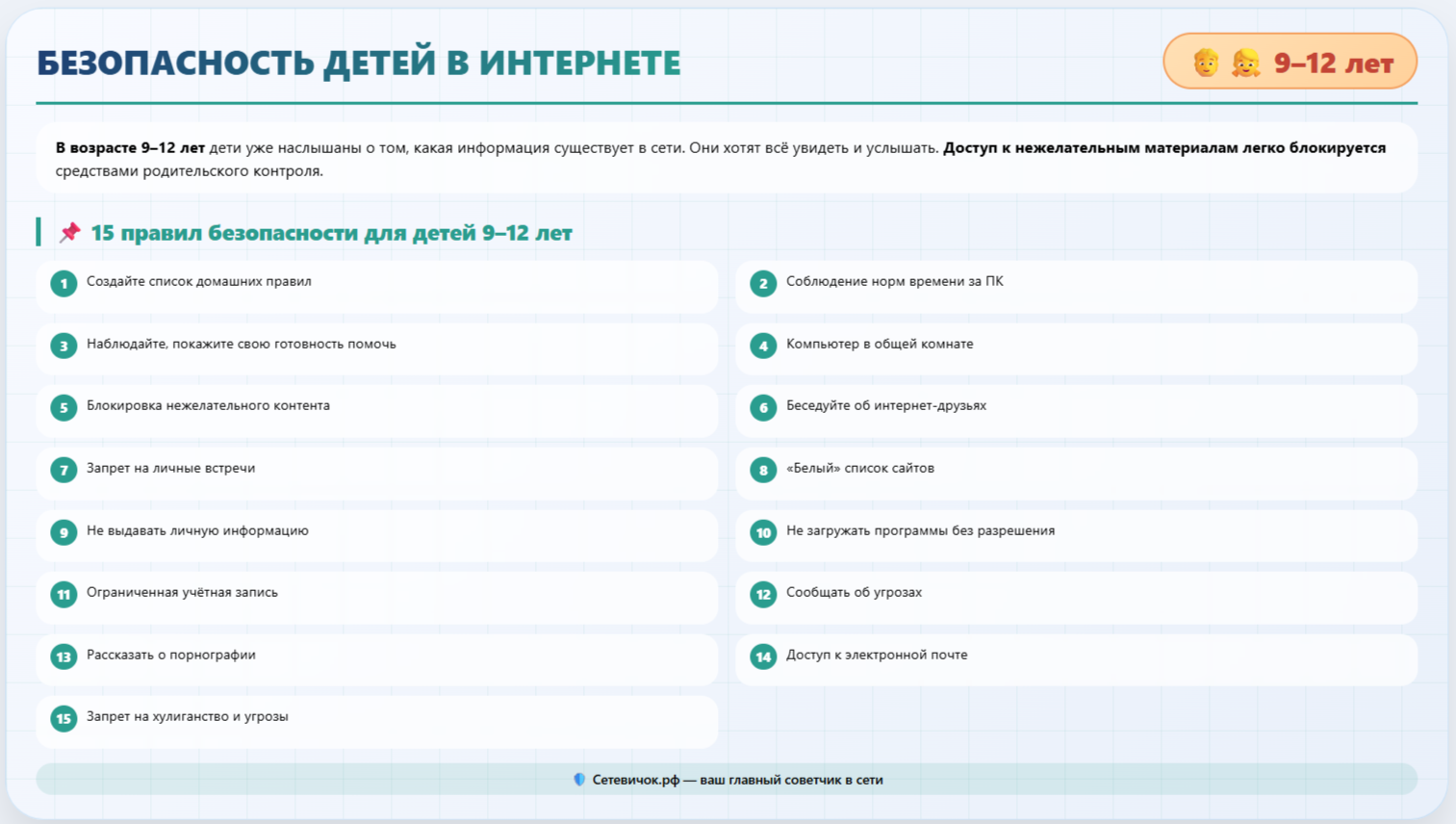1456x824 pixels.
Task: Click the number 10 circle badge
Action: (x=763, y=532)
